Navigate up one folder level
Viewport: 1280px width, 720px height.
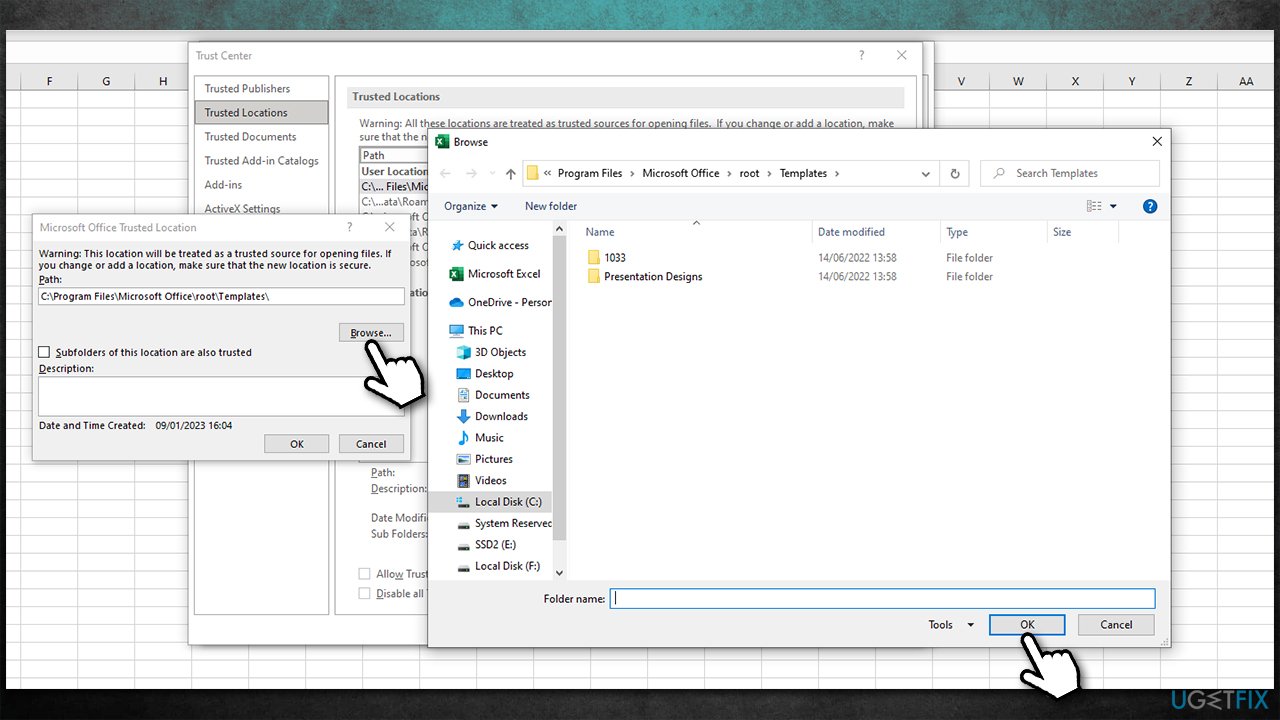click(x=510, y=173)
